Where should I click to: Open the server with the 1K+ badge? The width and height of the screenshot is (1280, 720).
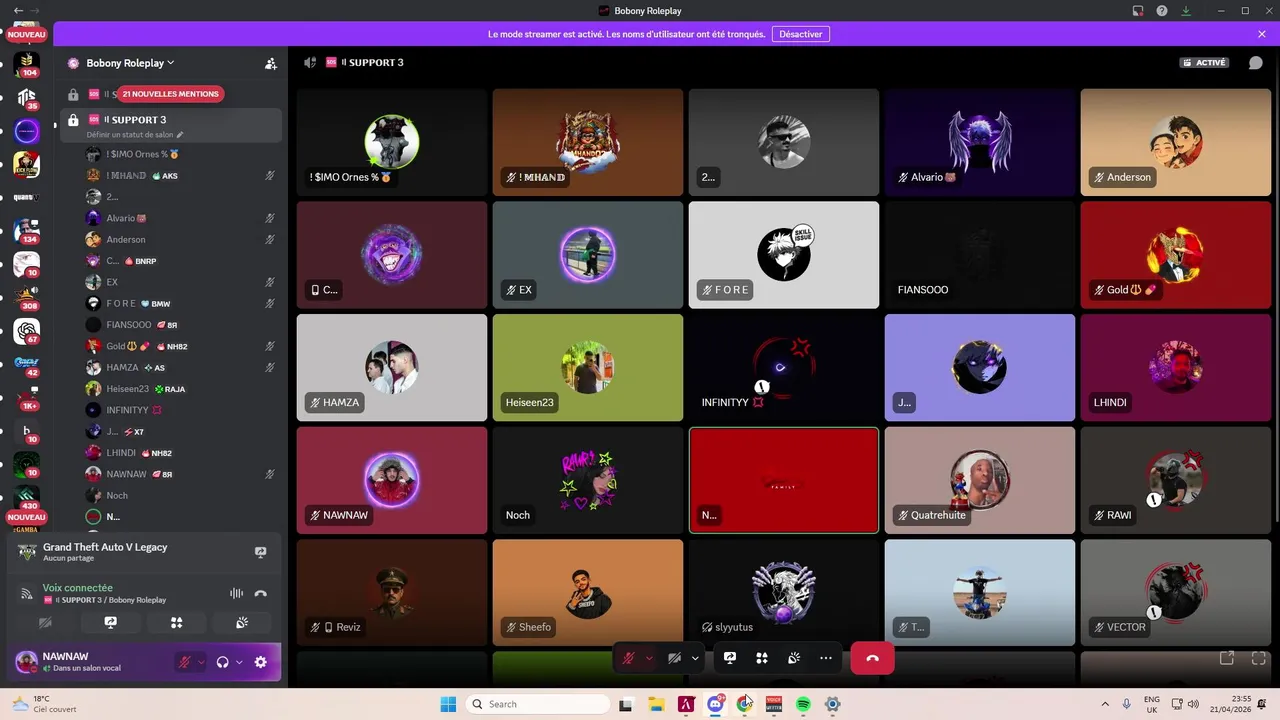click(27, 398)
